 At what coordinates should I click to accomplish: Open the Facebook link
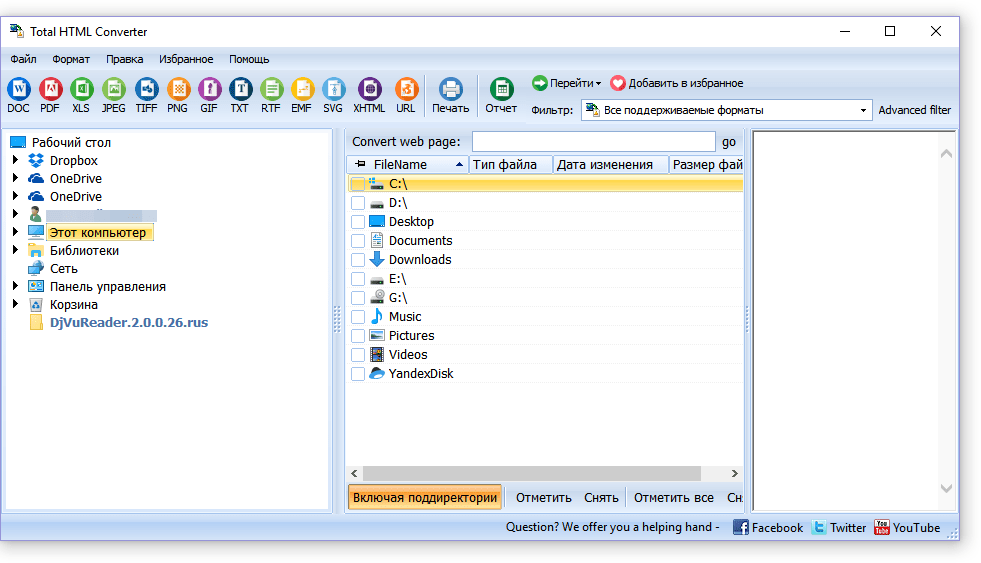tap(767, 527)
